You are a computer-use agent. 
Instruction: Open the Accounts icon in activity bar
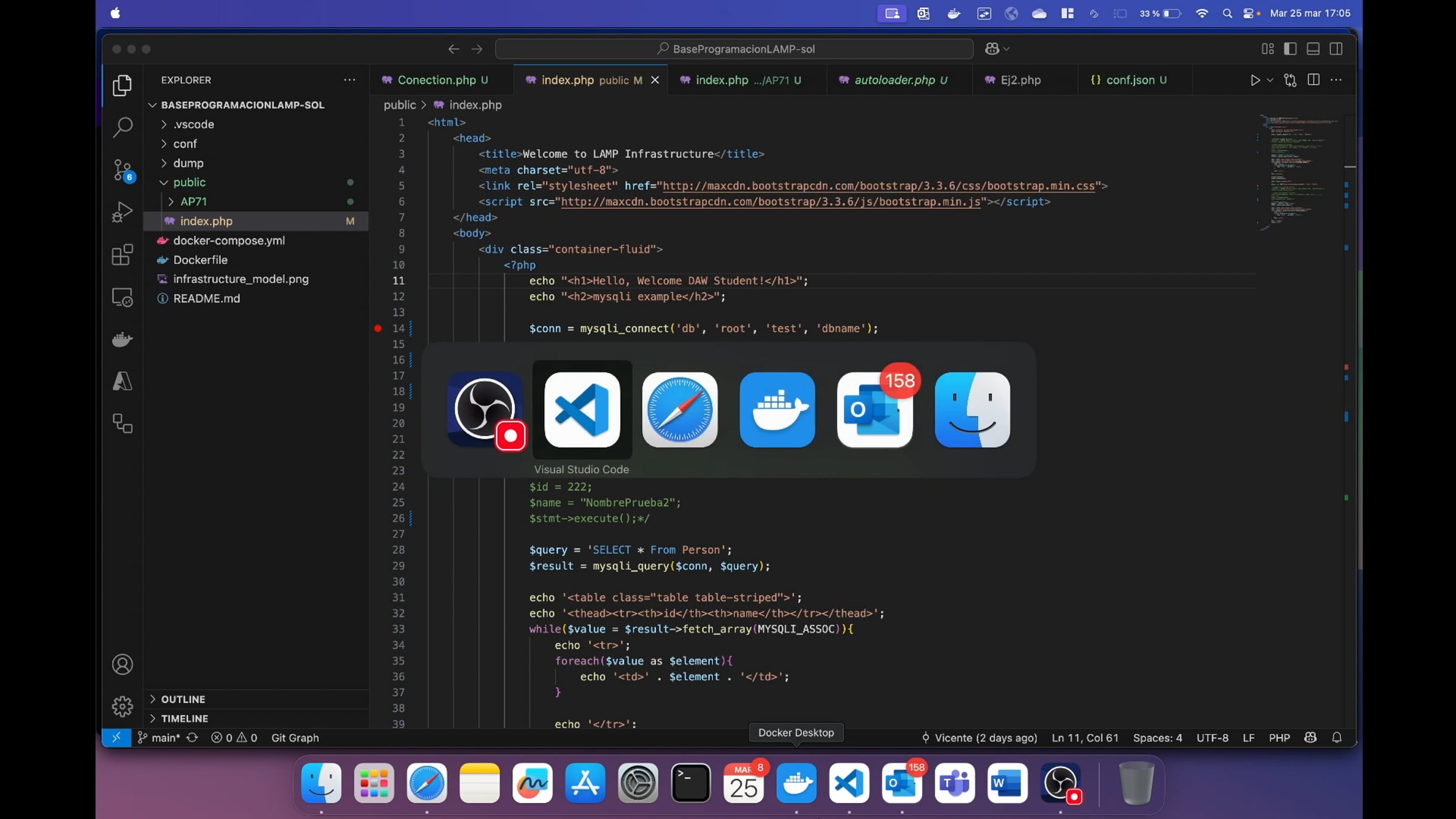(x=123, y=664)
